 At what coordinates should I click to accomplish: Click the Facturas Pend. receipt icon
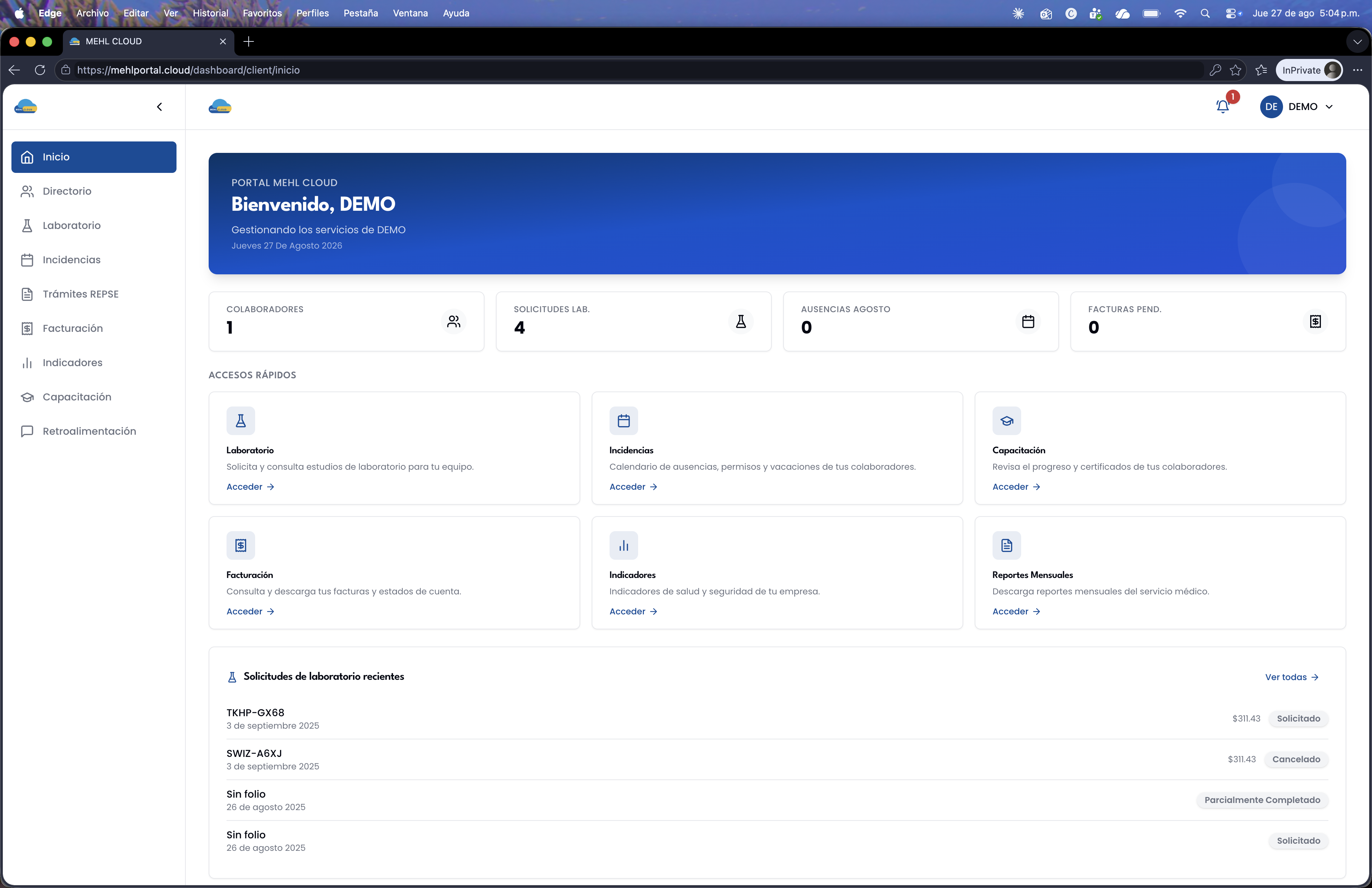(1315, 321)
